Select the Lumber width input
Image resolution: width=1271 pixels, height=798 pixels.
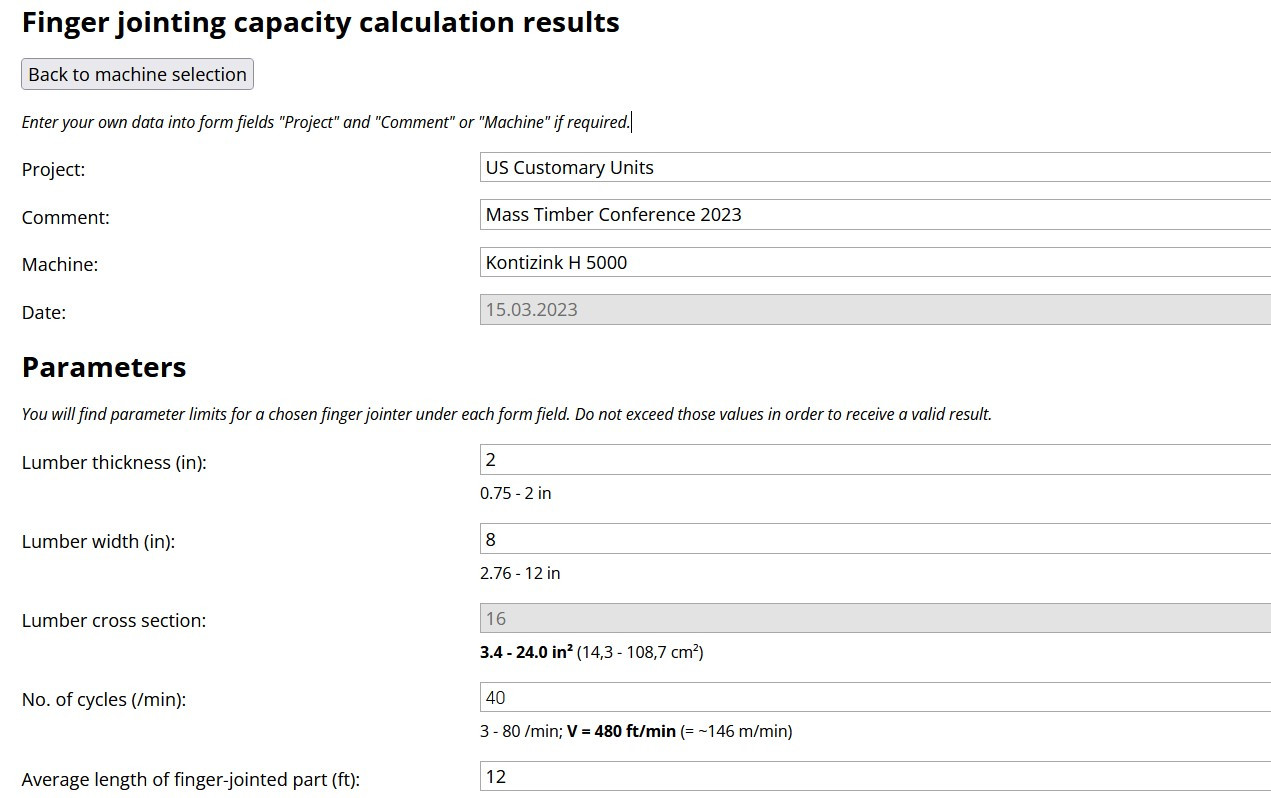[875, 539]
